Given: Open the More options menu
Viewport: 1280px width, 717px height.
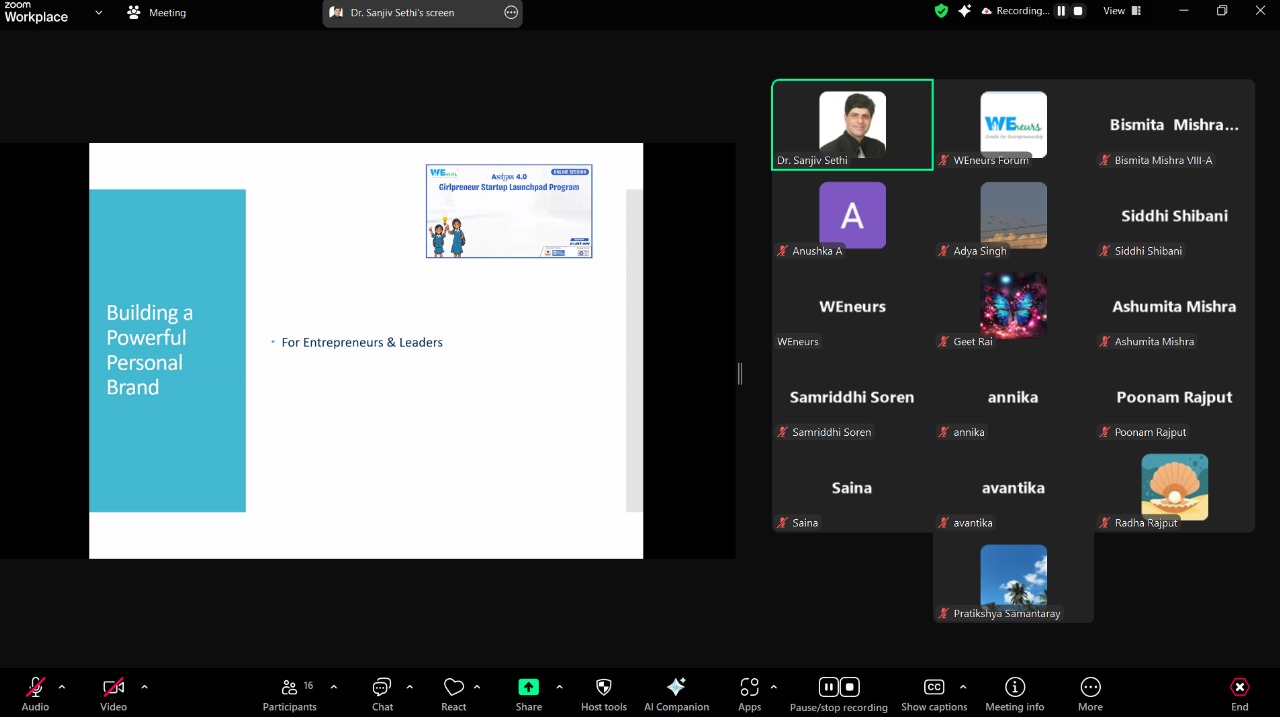Looking at the screenshot, I should [x=1090, y=688].
